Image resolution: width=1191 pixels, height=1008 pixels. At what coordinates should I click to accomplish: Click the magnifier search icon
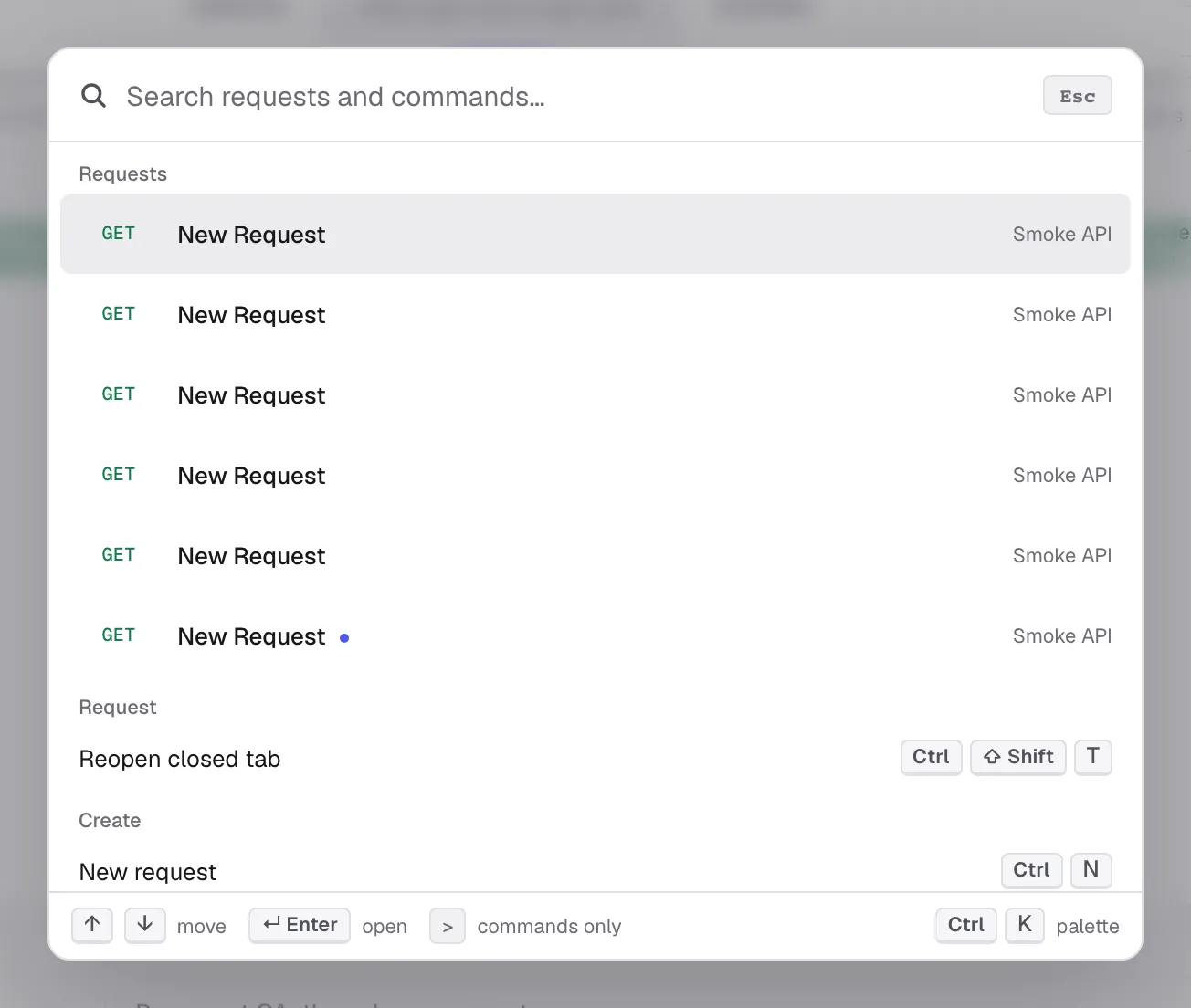point(93,95)
